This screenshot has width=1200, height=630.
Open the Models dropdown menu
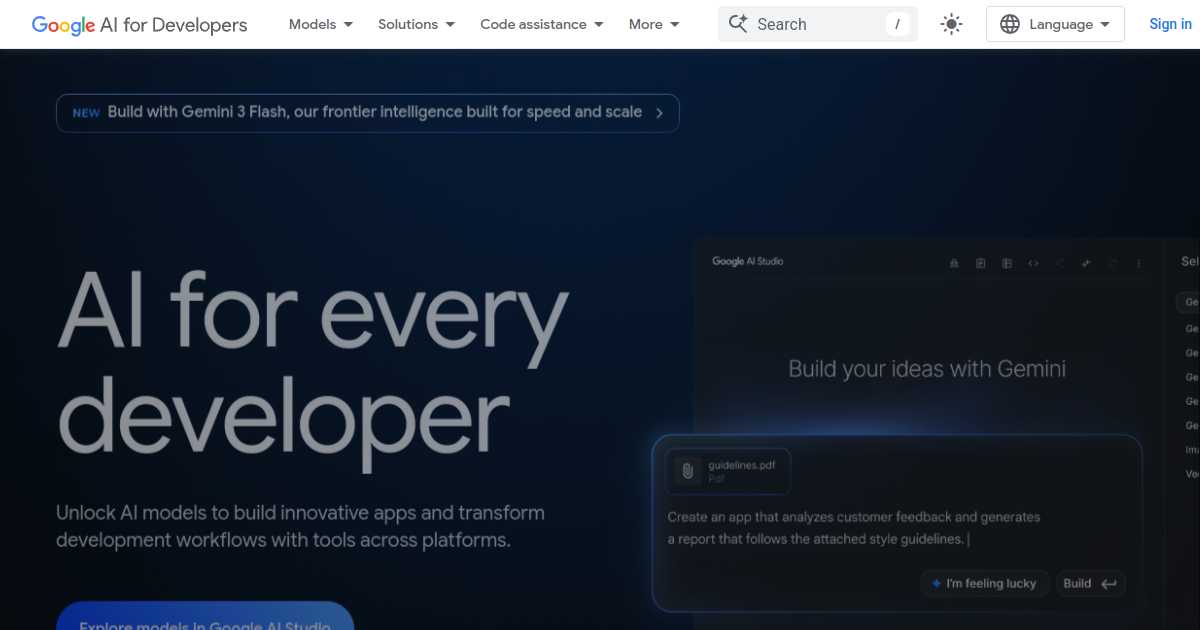[x=321, y=24]
